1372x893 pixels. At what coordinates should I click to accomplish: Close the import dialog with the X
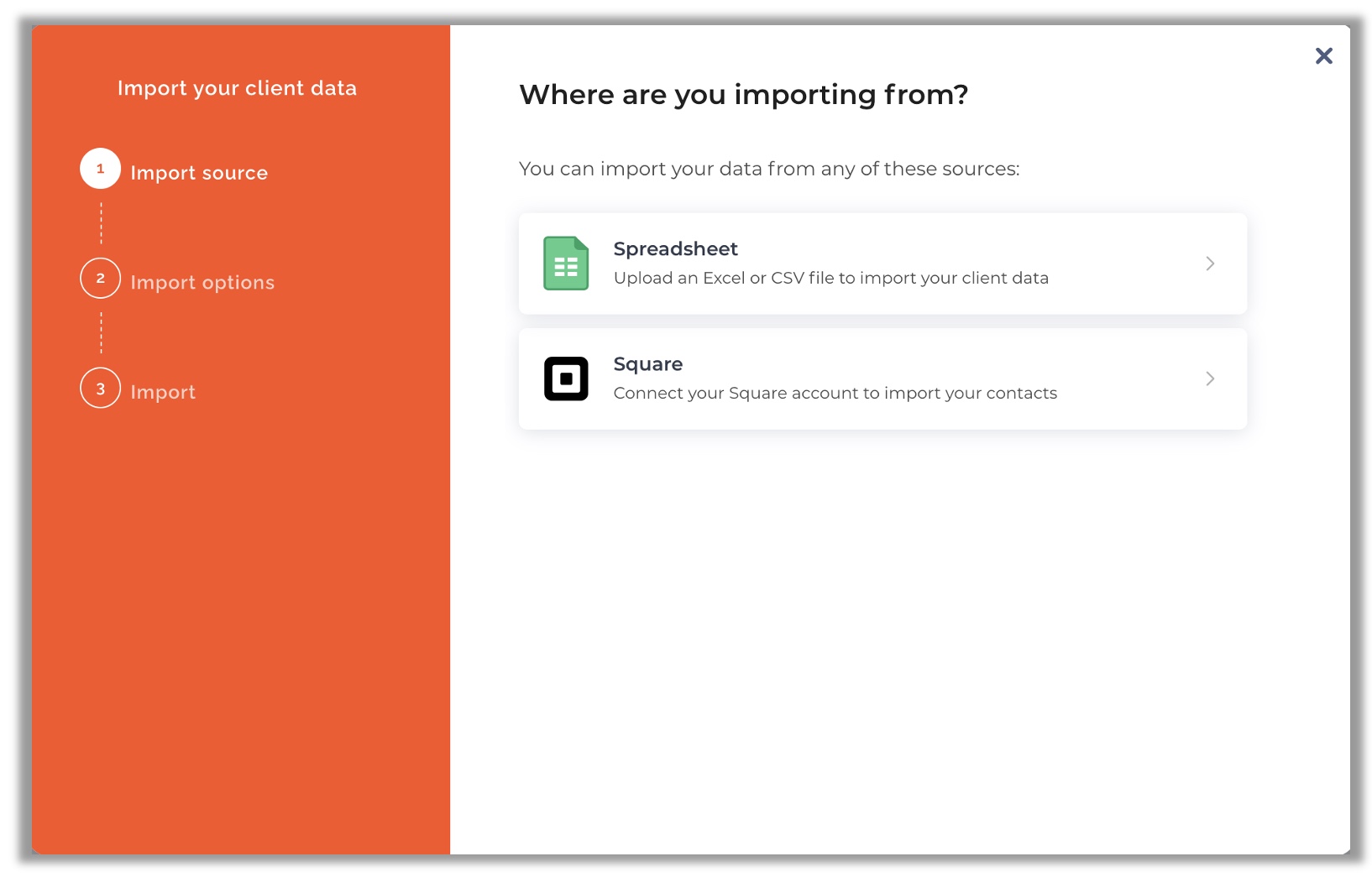[x=1323, y=56]
